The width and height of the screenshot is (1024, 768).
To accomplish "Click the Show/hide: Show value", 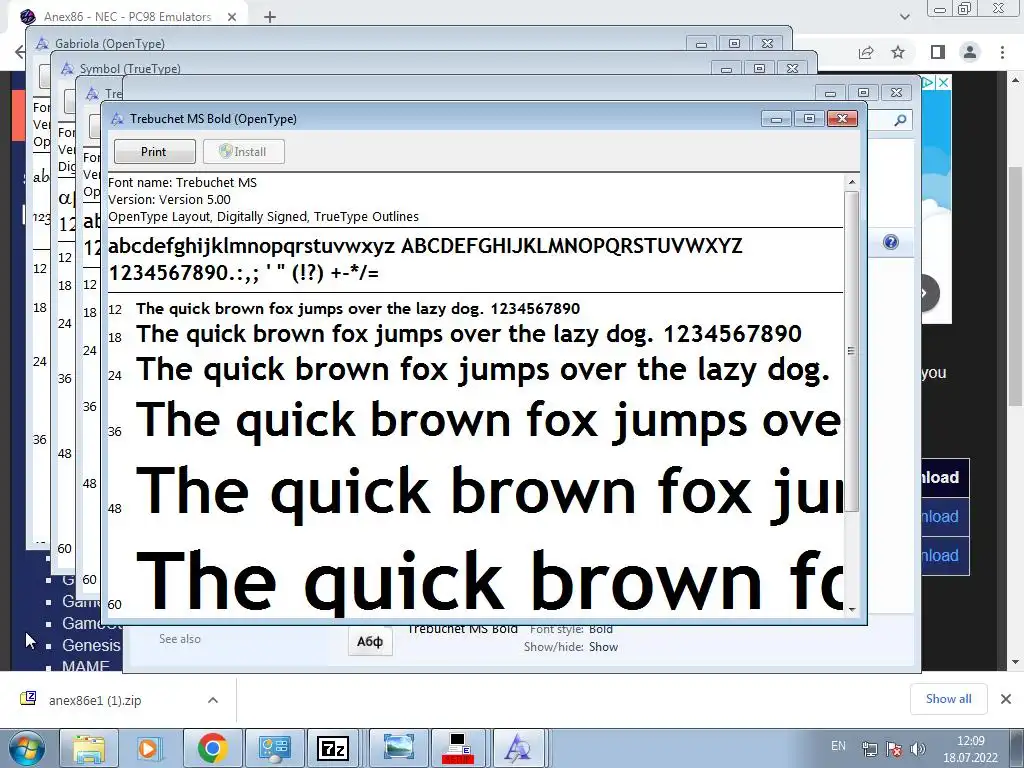I will tap(603, 647).
